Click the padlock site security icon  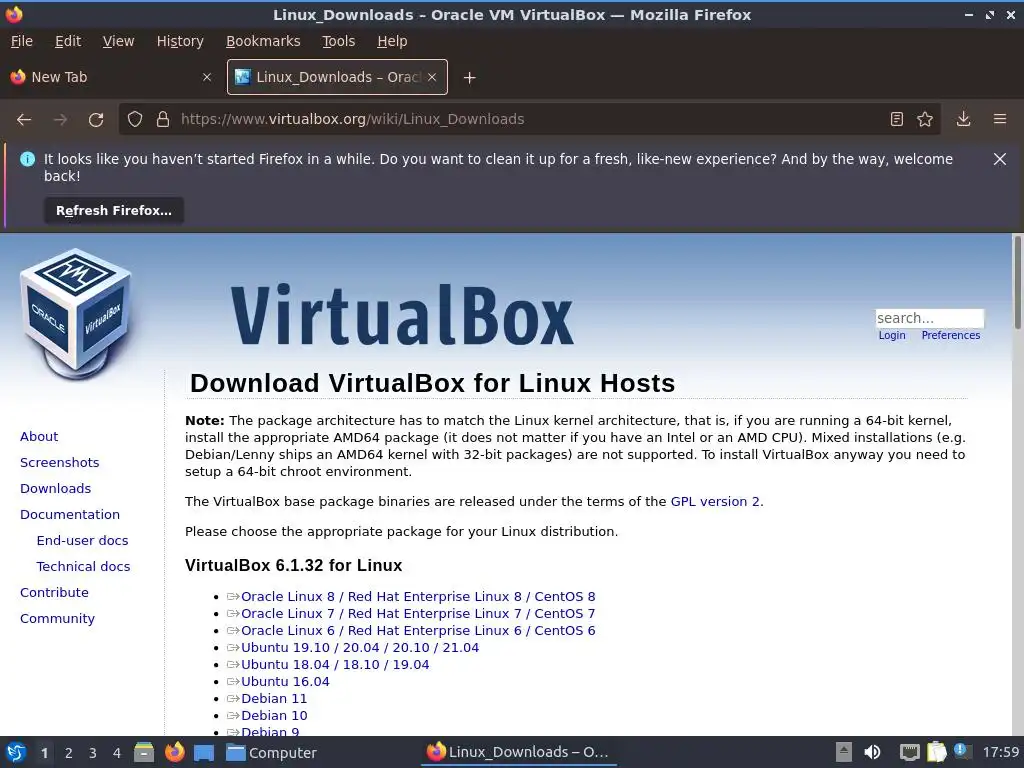tap(163, 120)
